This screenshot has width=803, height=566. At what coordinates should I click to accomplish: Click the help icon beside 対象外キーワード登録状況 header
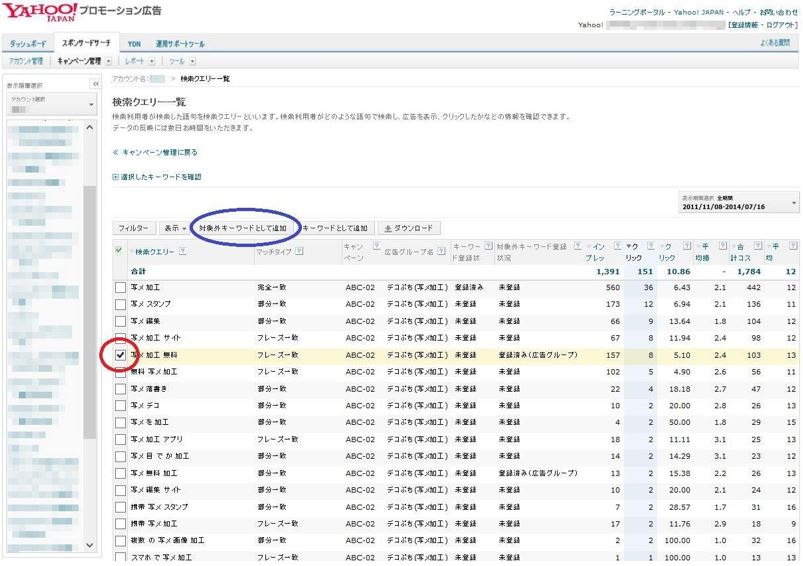pos(578,246)
